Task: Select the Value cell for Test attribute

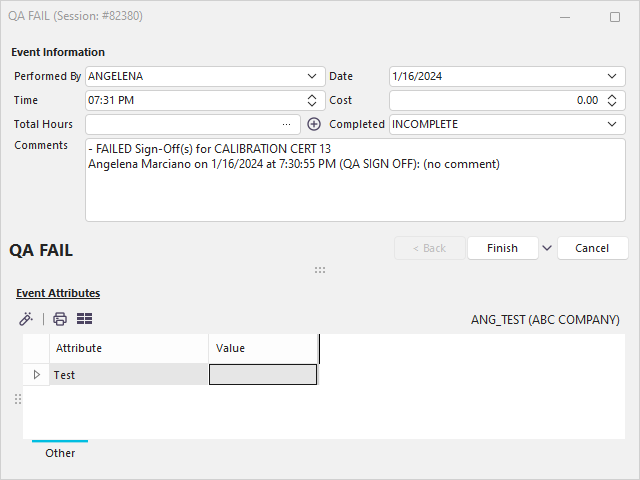Action: pos(263,375)
